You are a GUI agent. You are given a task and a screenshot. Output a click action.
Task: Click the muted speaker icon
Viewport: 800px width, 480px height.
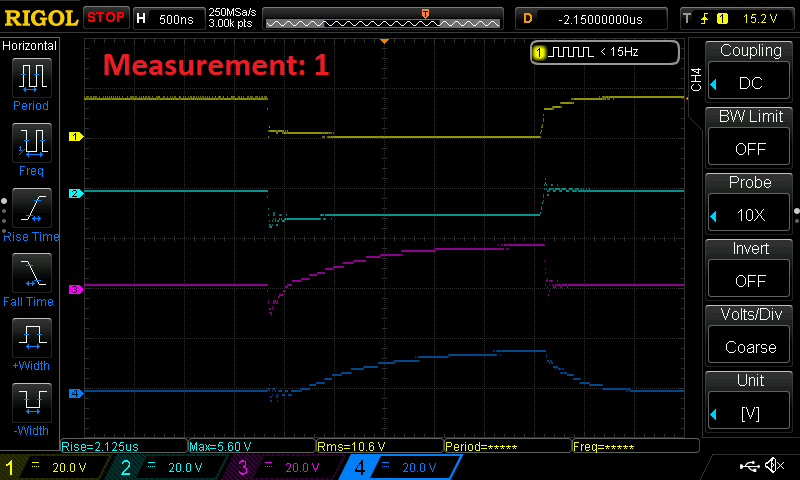774,465
